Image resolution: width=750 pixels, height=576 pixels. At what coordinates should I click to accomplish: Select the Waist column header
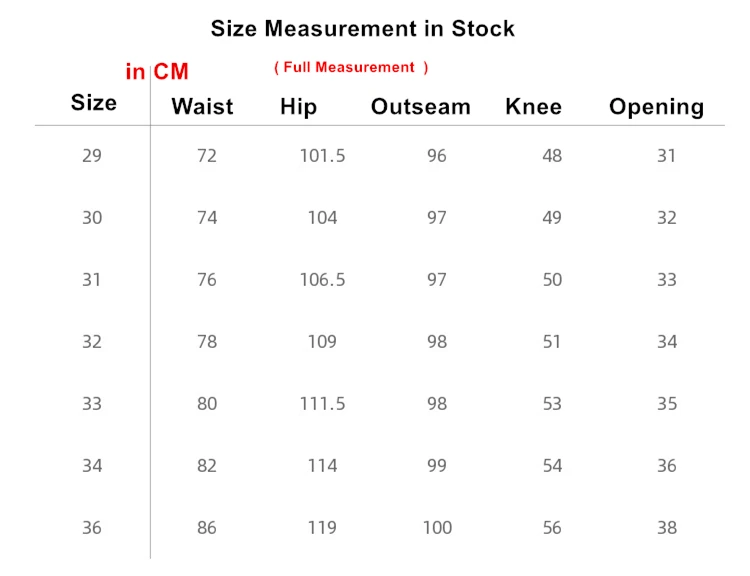pos(202,107)
